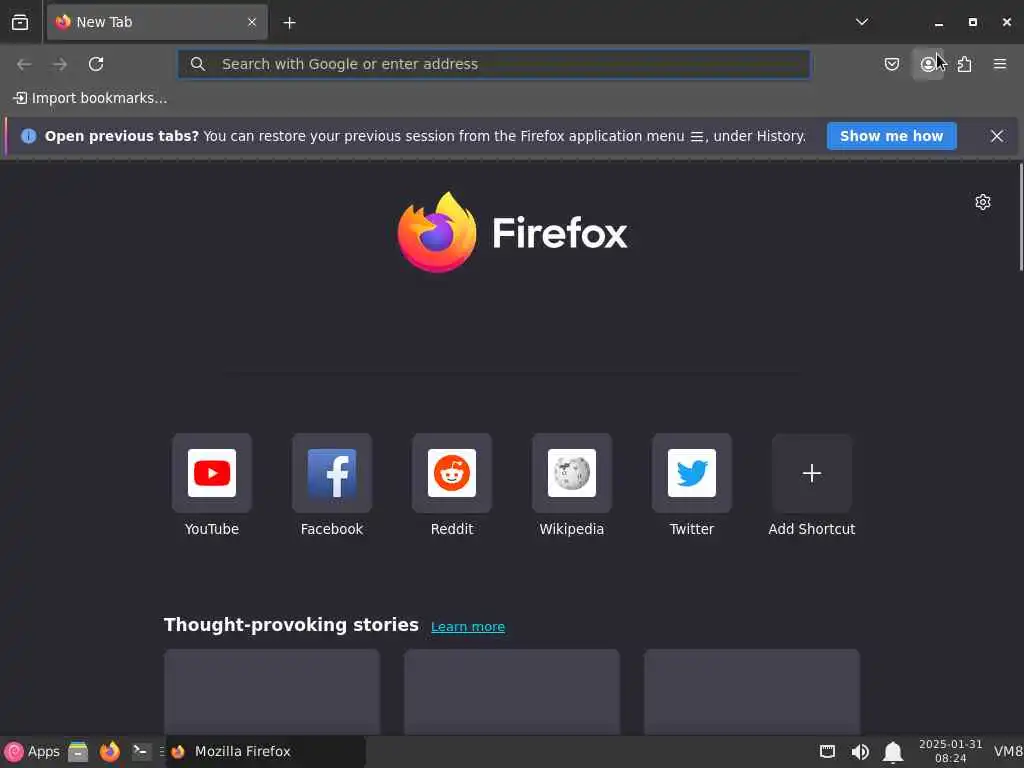Open a new tab with plus button
The width and height of the screenshot is (1024, 768).
tap(289, 23)
